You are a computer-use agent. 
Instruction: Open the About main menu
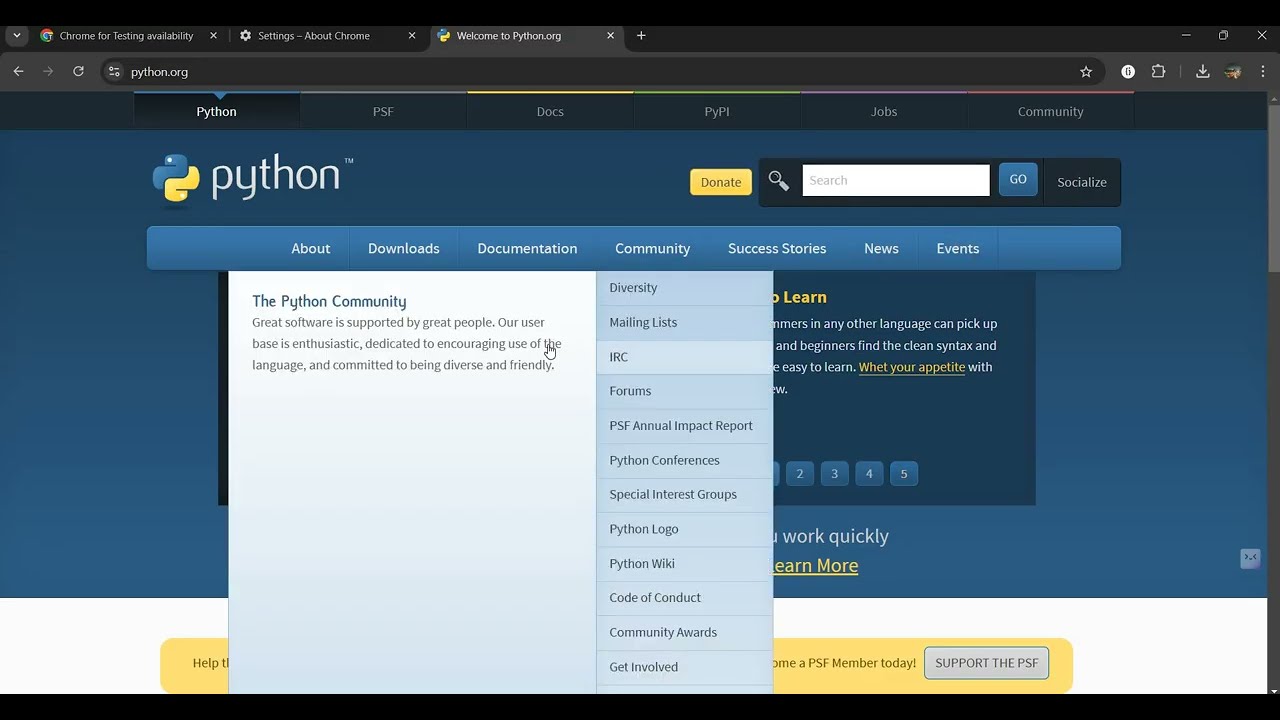(310, 248)
